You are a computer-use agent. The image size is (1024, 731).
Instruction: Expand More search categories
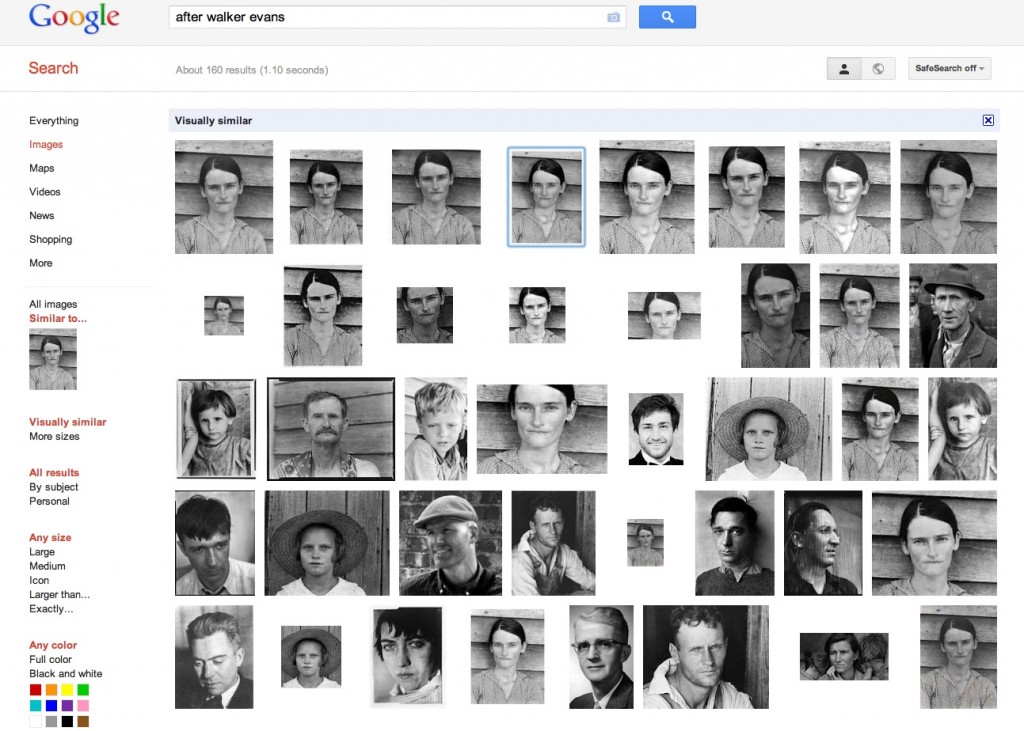pos(40,263)
